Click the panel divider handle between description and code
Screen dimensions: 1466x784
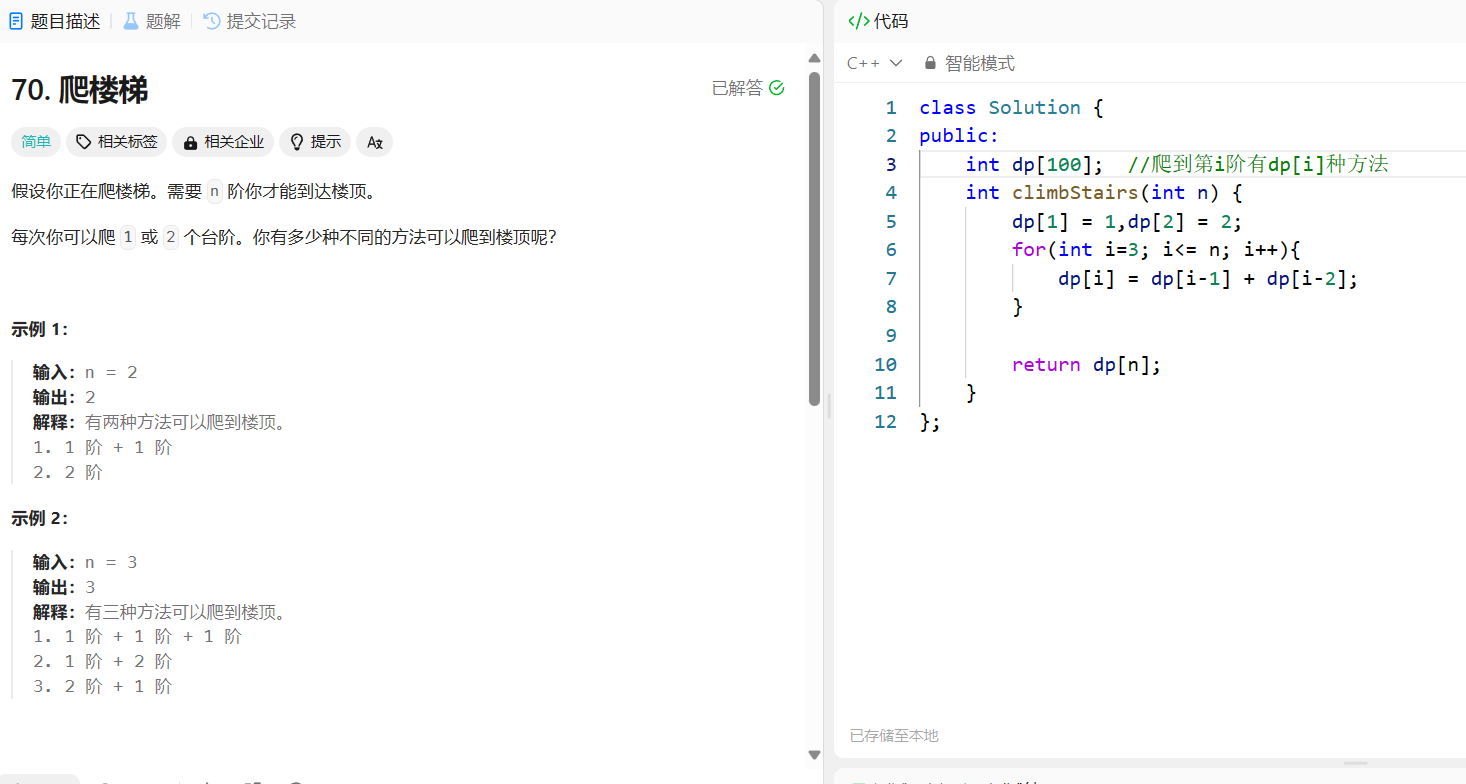[x=828, y=405]
